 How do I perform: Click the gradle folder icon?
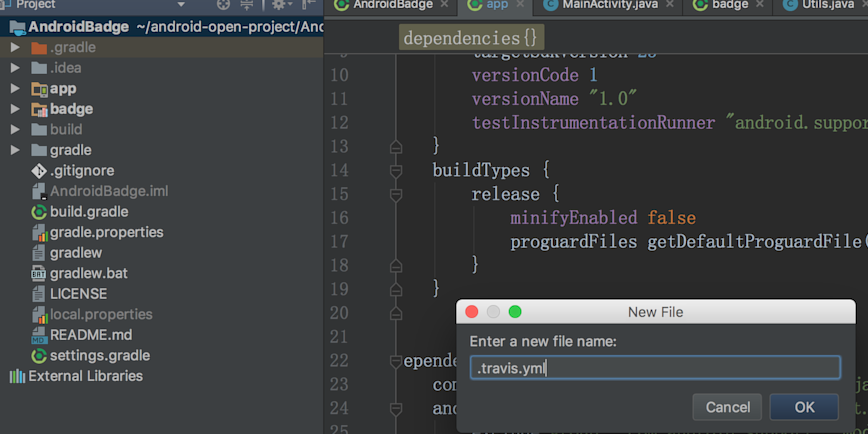pyautogui.click(x=39, y=150)
